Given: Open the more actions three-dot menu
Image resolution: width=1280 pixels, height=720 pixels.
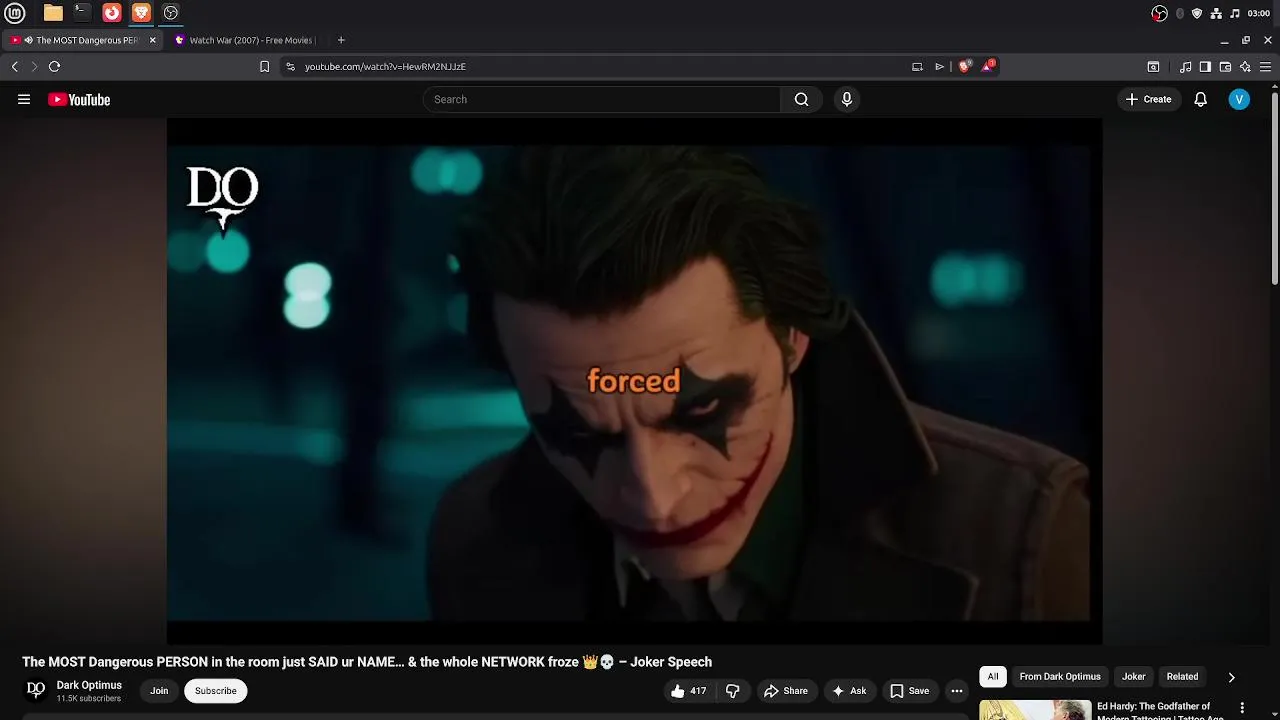Looking at the screenshot, I should click(x=957, y=691).
